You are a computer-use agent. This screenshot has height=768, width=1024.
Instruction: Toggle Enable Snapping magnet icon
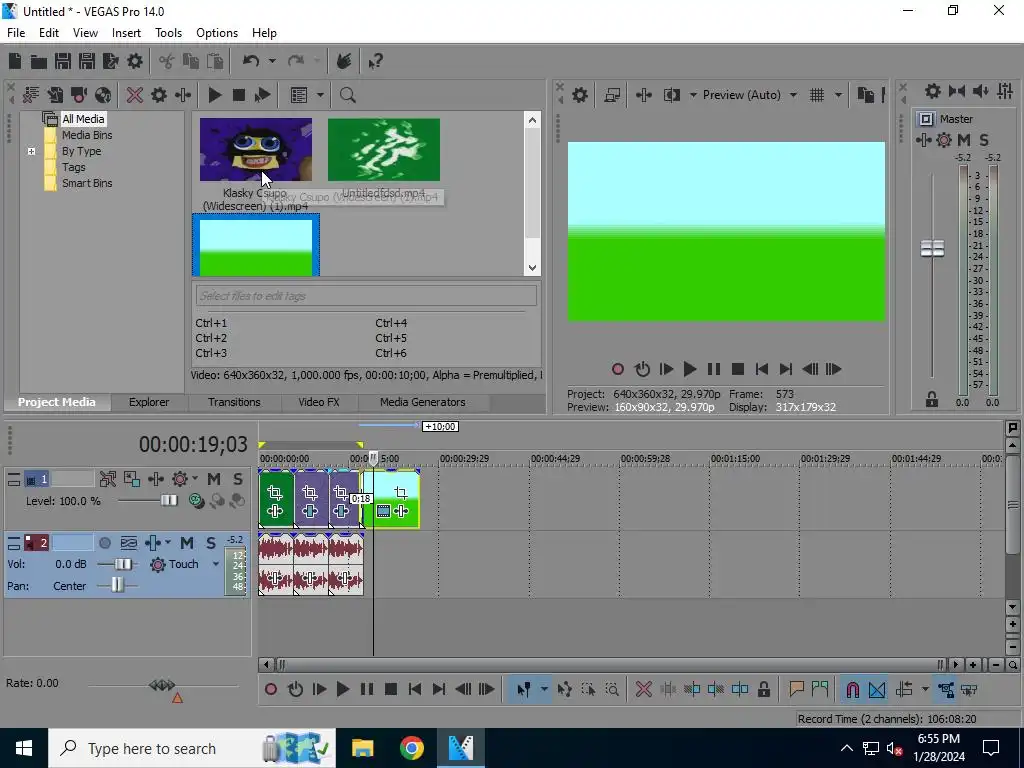[x=852, y=690]
